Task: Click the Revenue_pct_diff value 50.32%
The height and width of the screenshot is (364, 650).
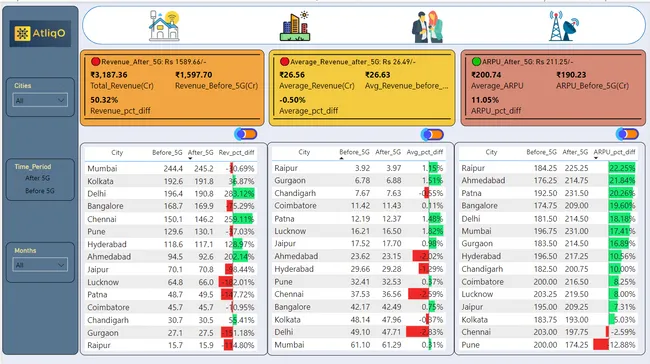Action: point(104,100)
